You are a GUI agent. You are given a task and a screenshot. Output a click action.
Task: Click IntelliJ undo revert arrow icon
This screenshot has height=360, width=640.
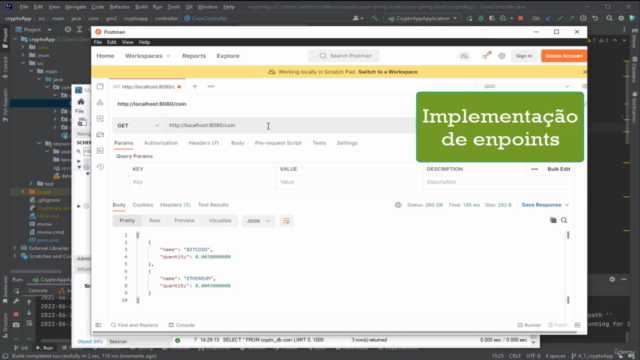[x=595, y=18]
